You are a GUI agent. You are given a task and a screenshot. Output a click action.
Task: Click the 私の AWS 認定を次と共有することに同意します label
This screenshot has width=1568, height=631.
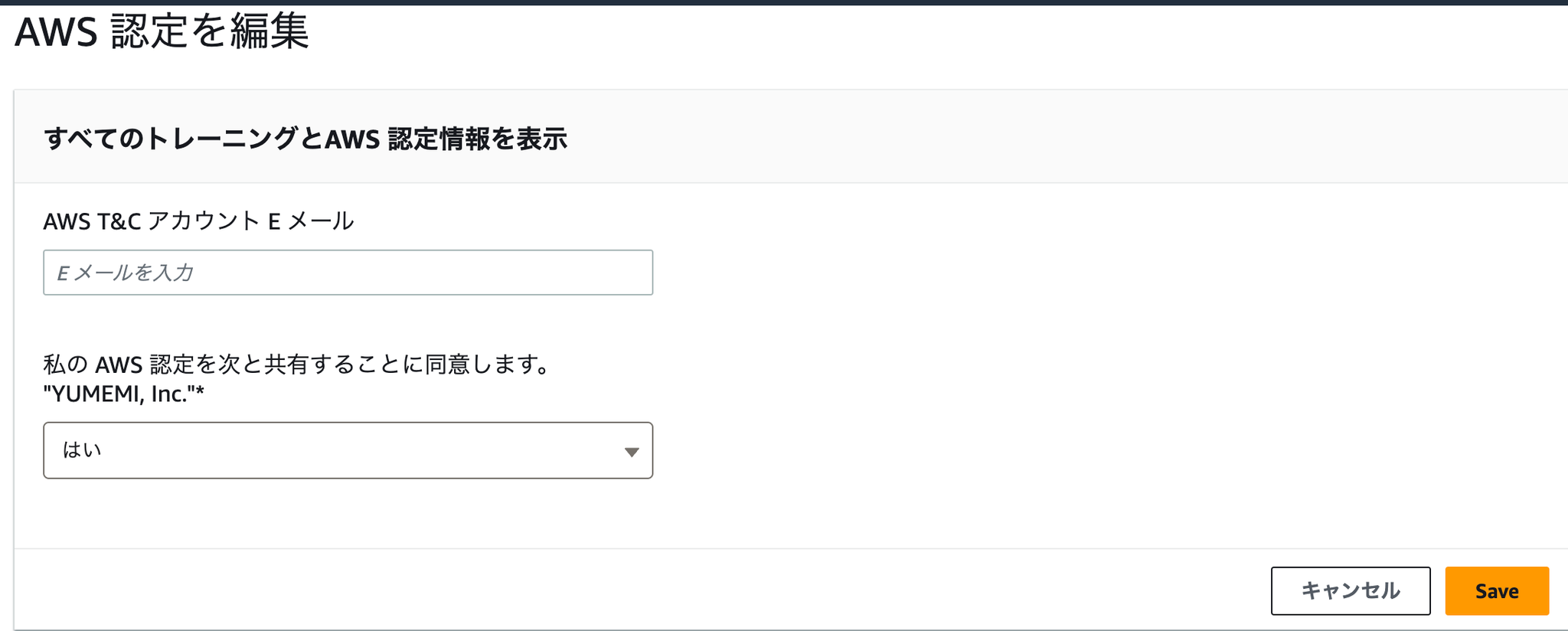point(297,364)
